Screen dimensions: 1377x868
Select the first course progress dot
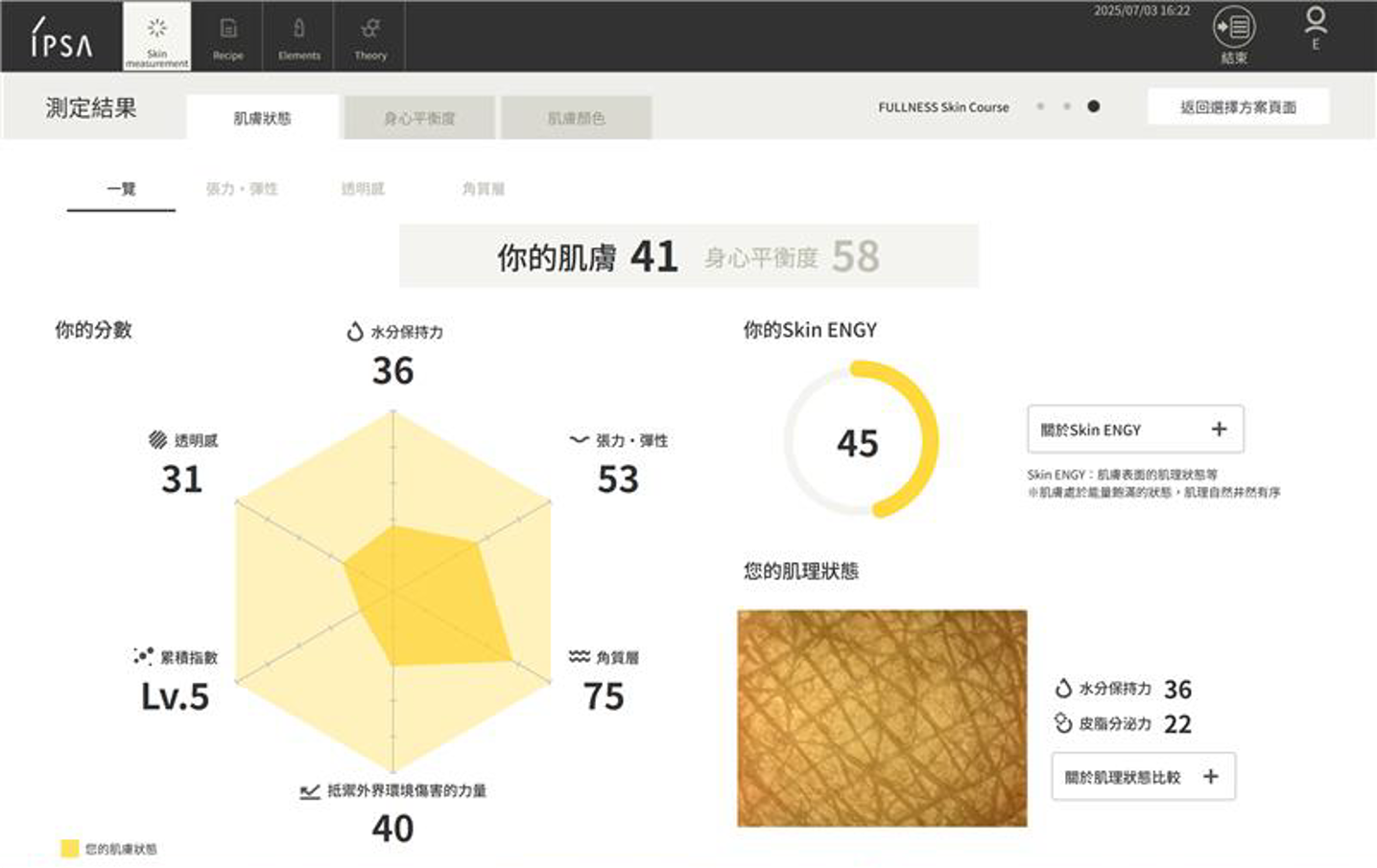(x=1040, y=106)
